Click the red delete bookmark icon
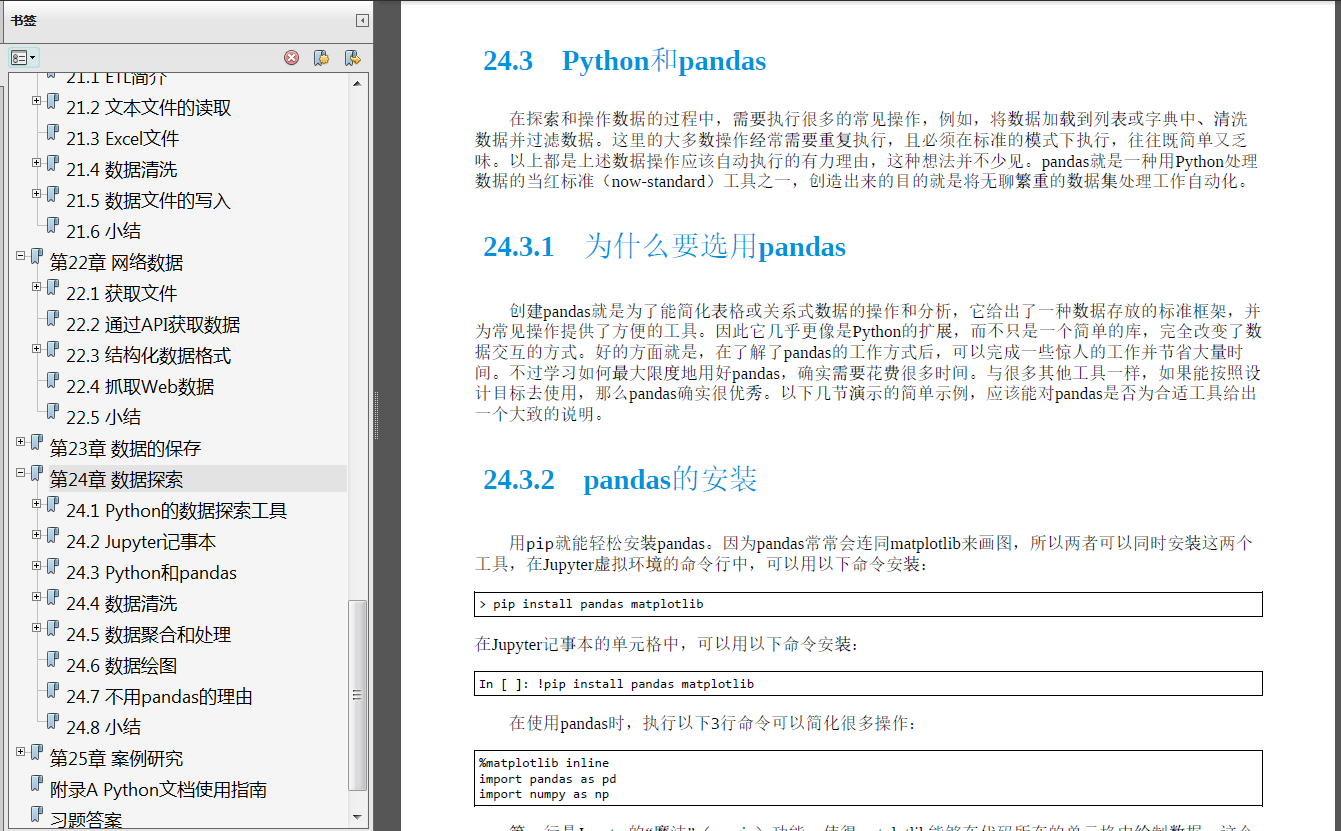This screenshot has width=1341, height=831. [292, 58]
